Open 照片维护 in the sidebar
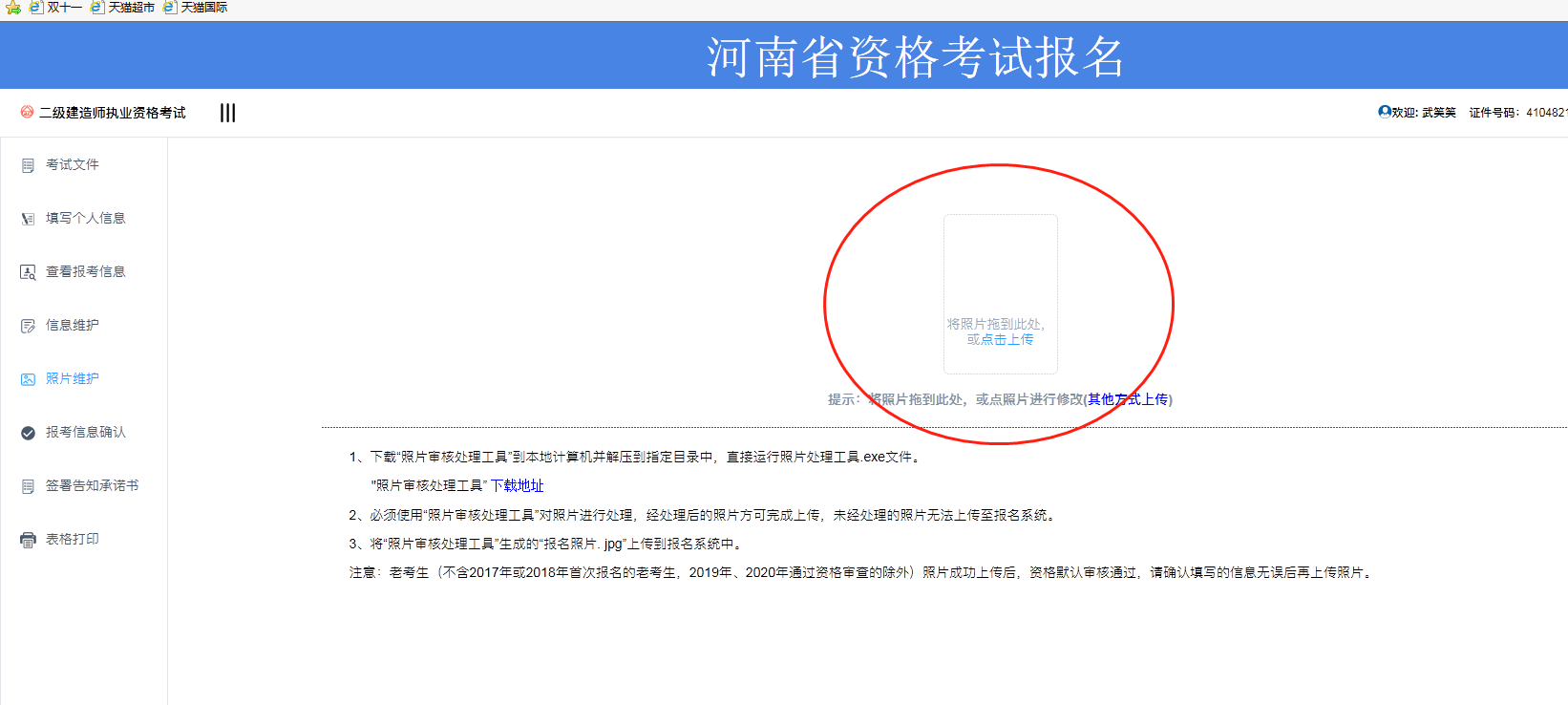 pyautogui.click(x=72, y=378)
